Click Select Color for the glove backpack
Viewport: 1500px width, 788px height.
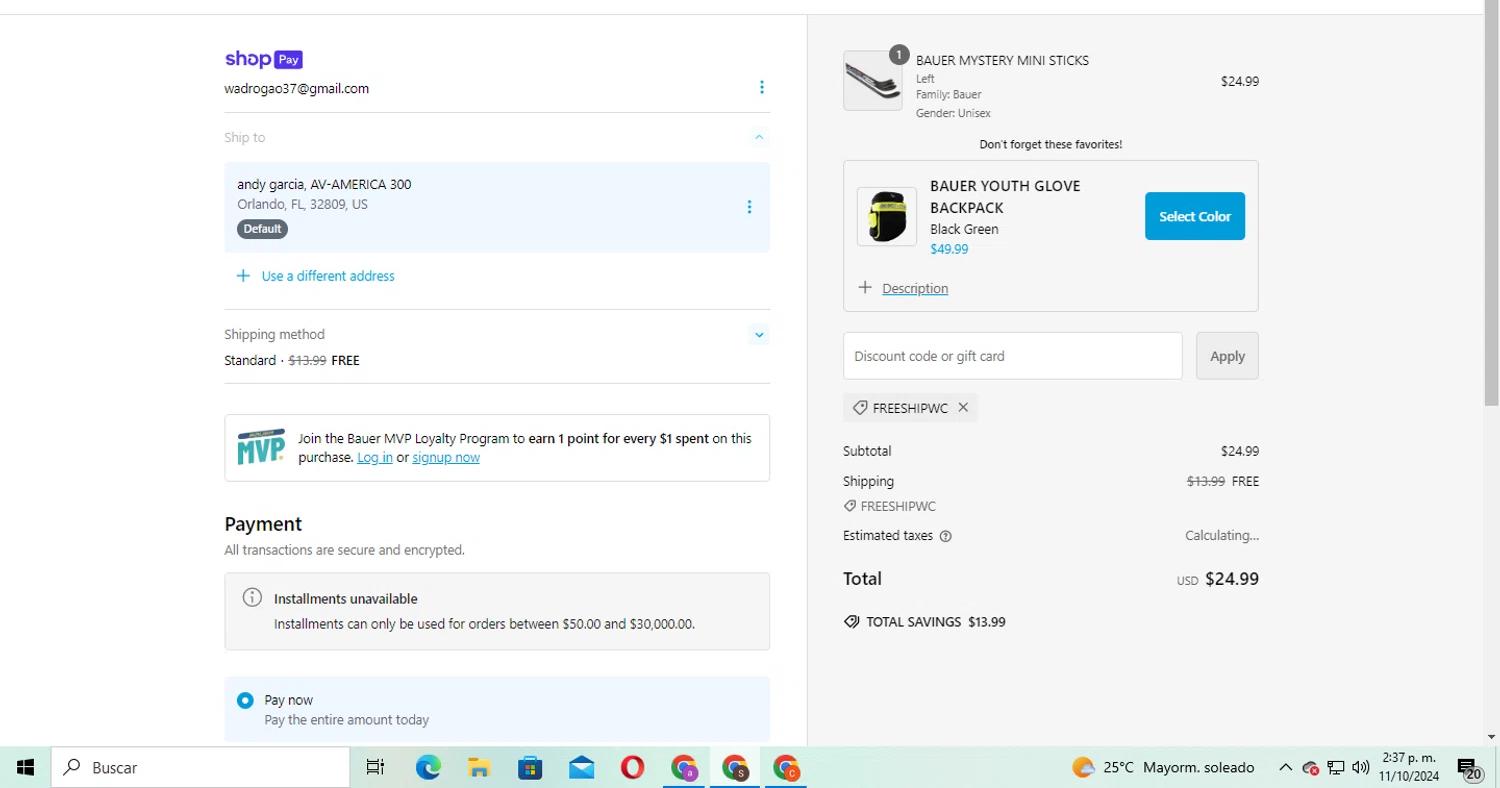pos(1194,216)
